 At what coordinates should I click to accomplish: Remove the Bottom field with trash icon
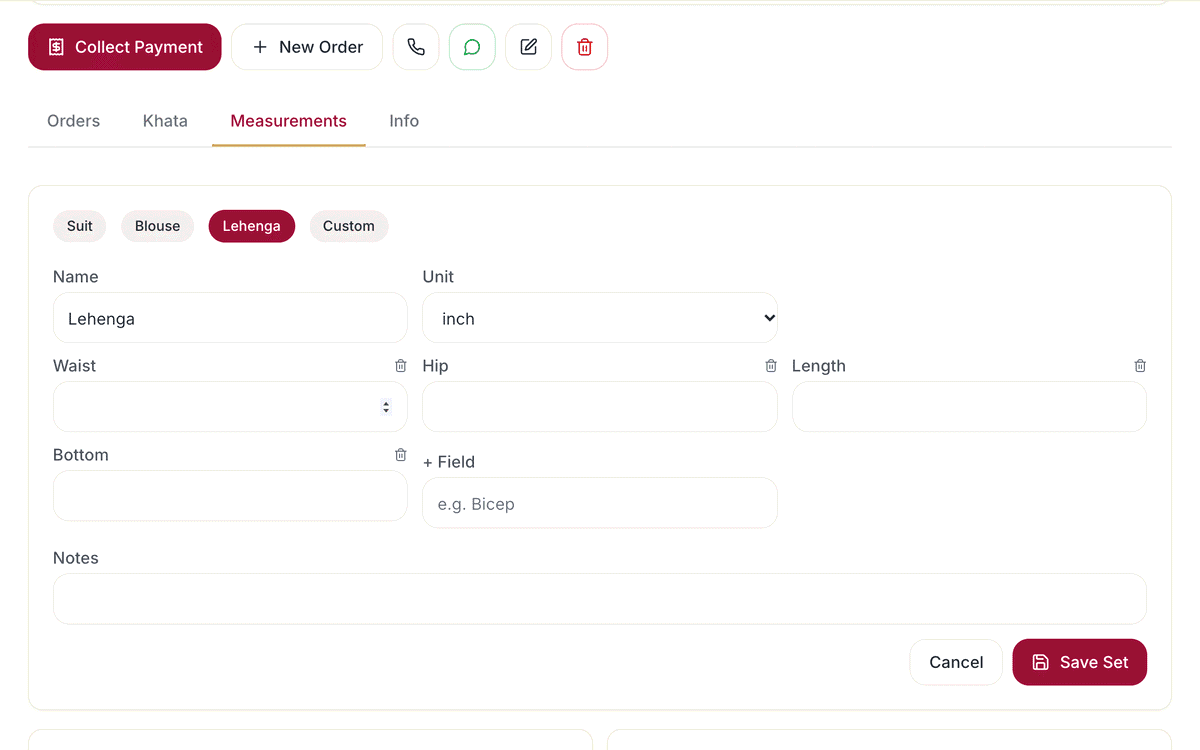[x=401, y=455]
